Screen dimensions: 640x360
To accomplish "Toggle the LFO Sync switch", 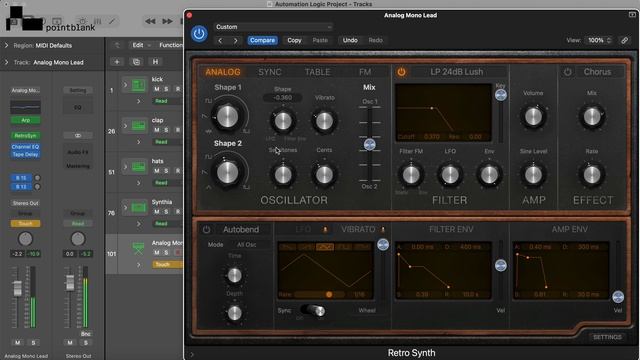I will [x=313, y=310].
